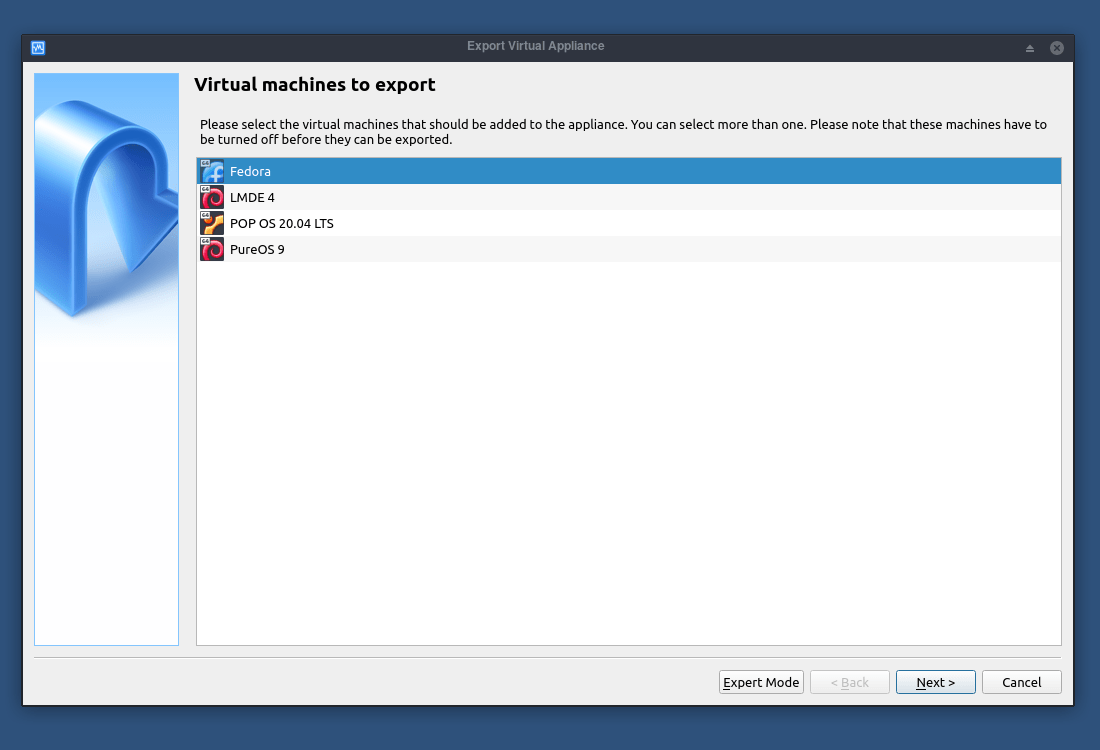This screenshot has height=750, width=1100.
Task: Click the roll-up window icon in the titlebar
Action: pos(1029,47)
